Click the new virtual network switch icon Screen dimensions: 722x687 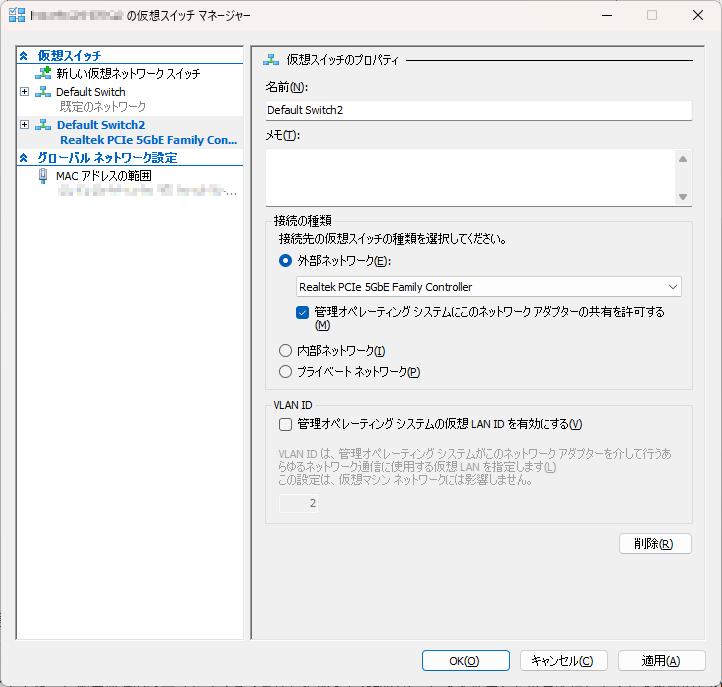(x=43, y=74)
